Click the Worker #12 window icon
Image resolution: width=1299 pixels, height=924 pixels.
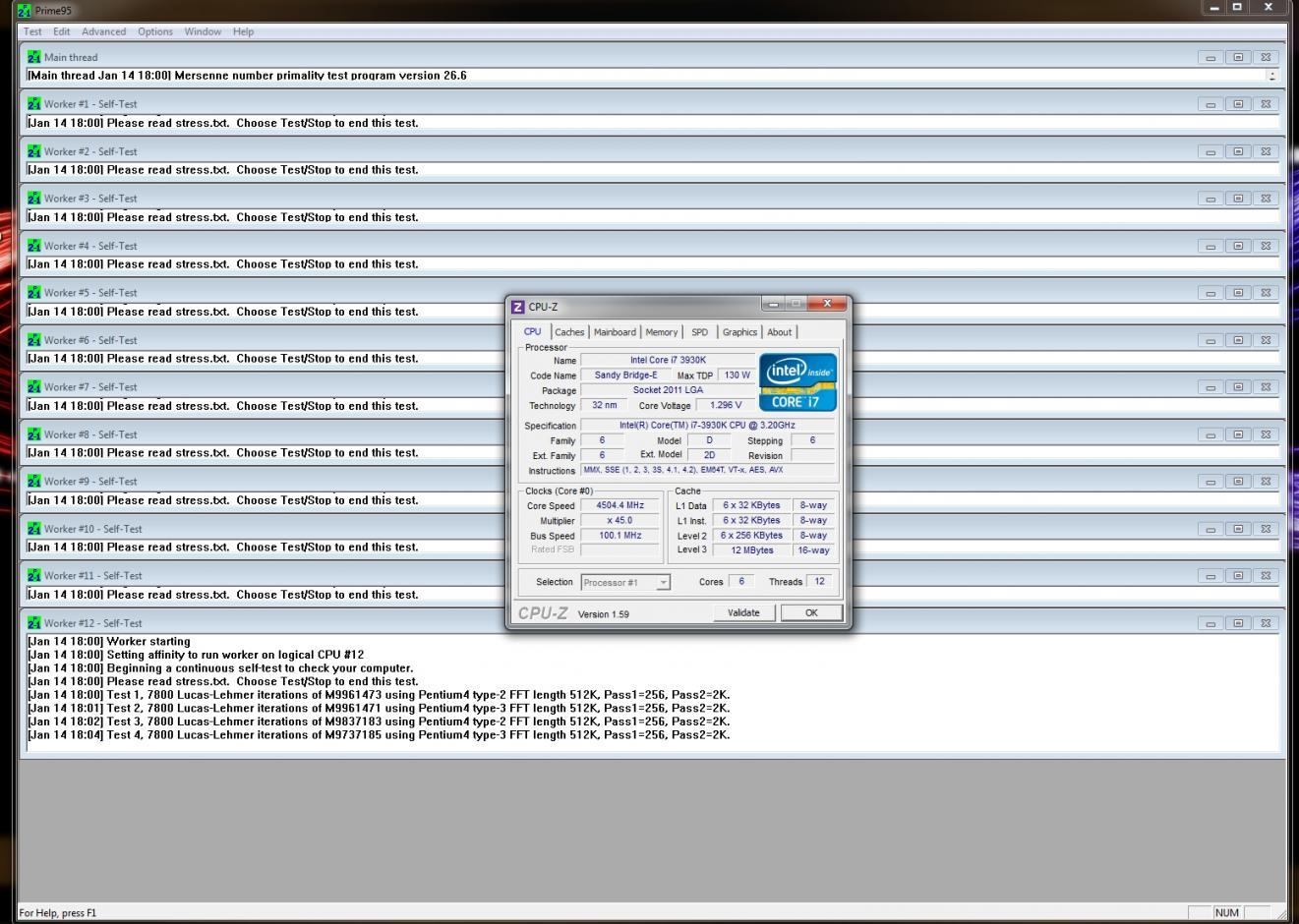click(34, 623)
